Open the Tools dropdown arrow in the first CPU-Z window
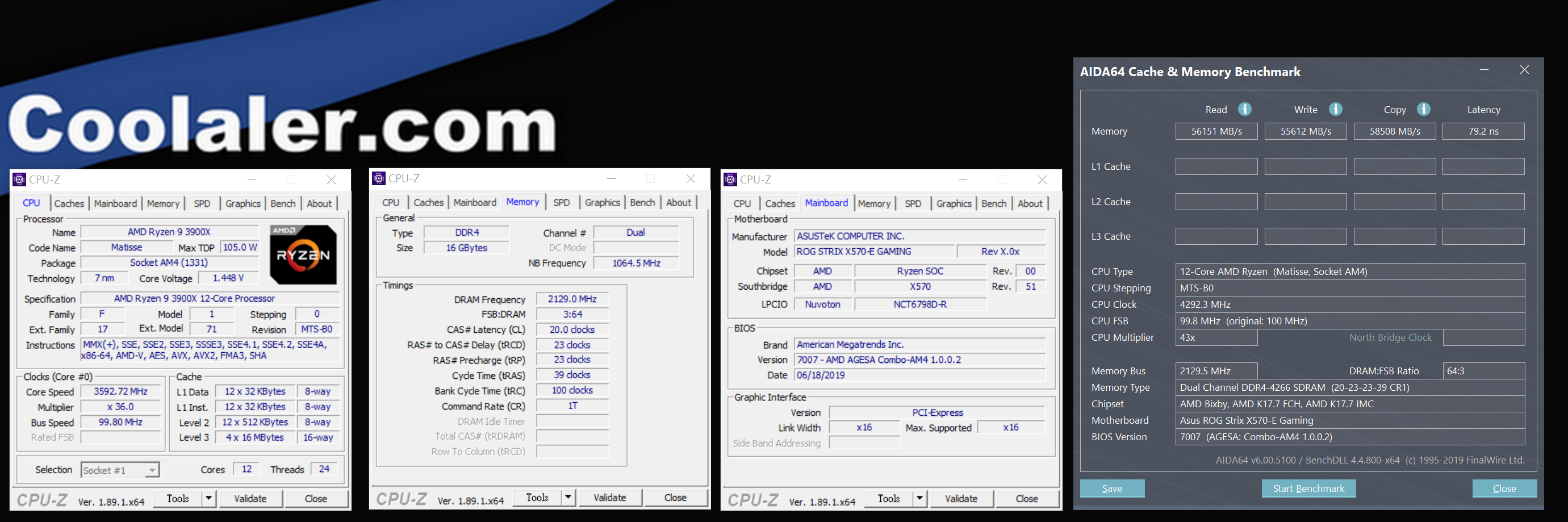This screenshot has height=522, width=1568. click(209, 498)
